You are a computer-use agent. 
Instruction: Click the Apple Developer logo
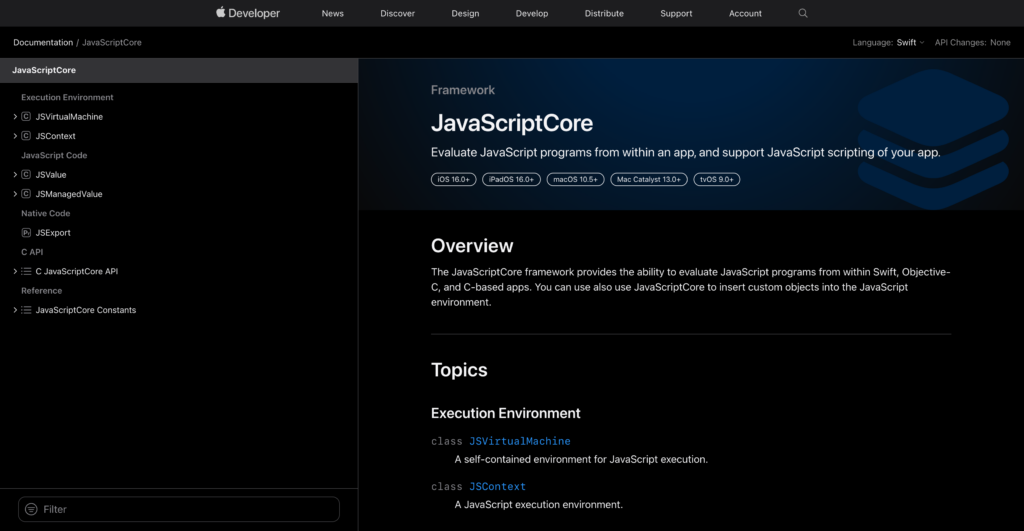[x=248, y=13]
